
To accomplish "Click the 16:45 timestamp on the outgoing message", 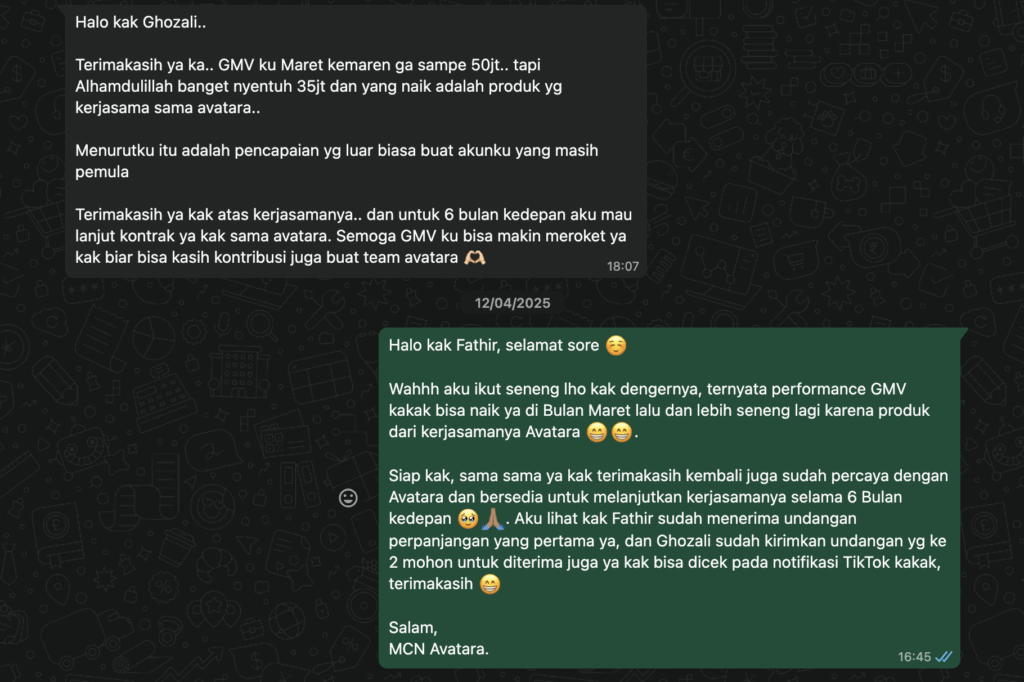I will [914, 657].
